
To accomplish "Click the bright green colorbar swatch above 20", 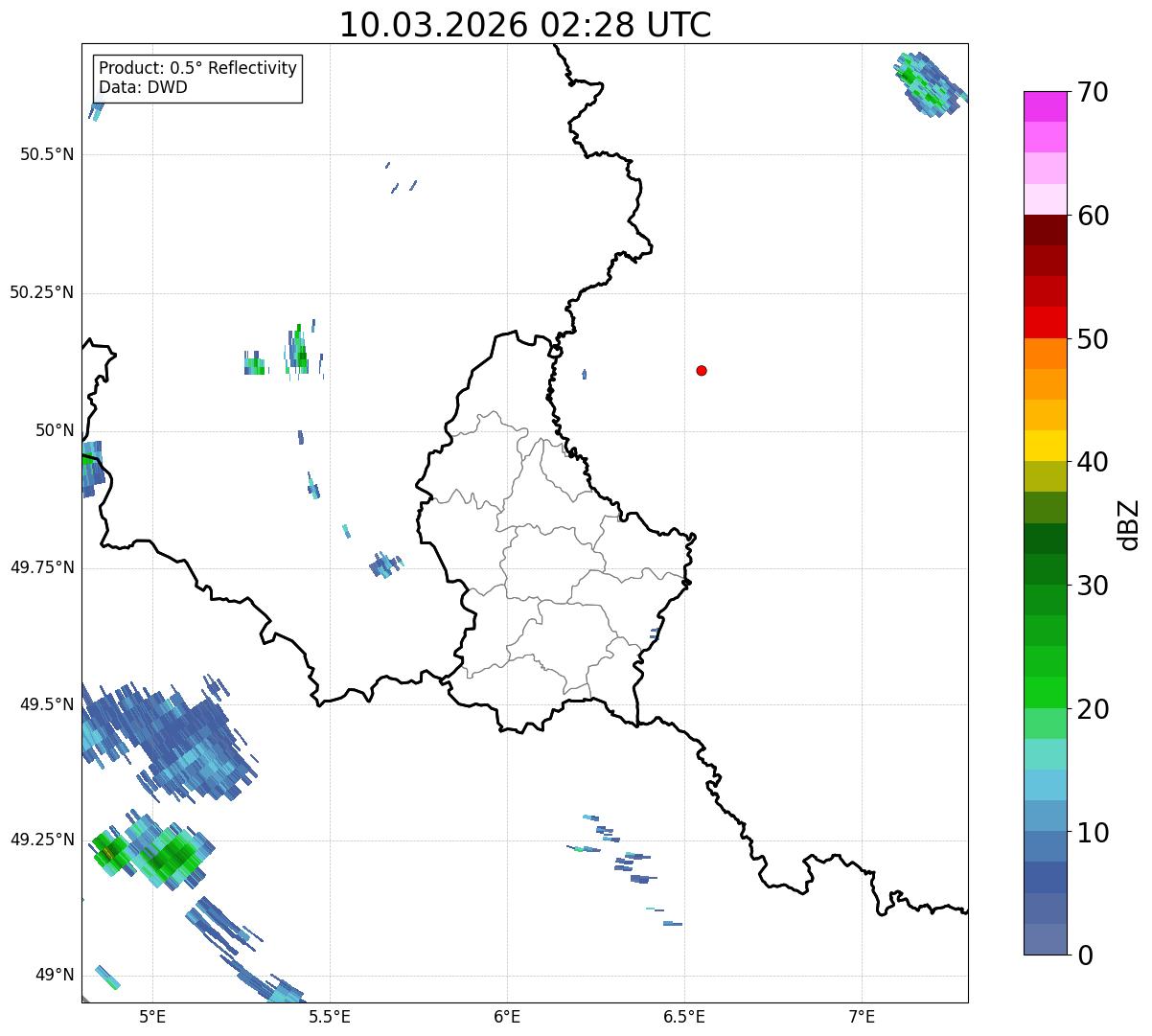I will (x=1046, y=693).
